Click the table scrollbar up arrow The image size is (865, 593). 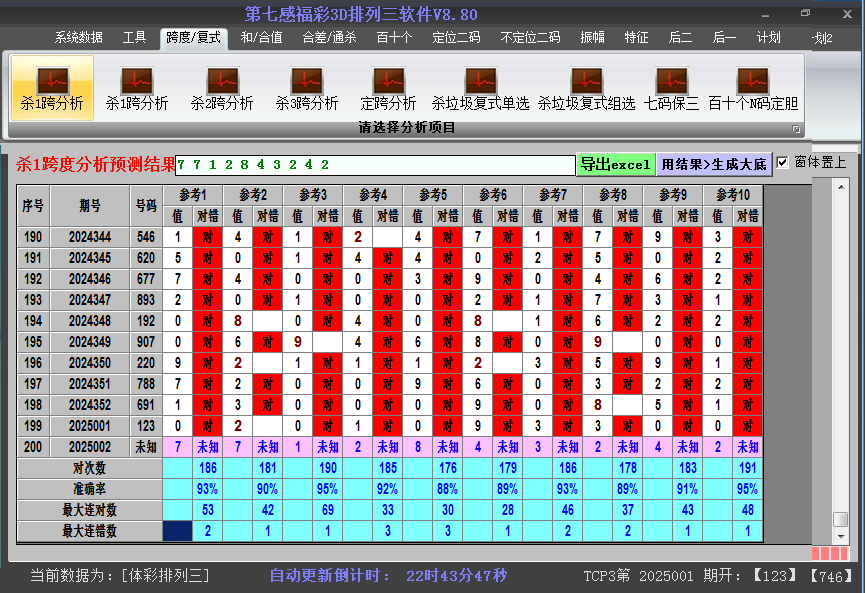(x=841, y=188)
